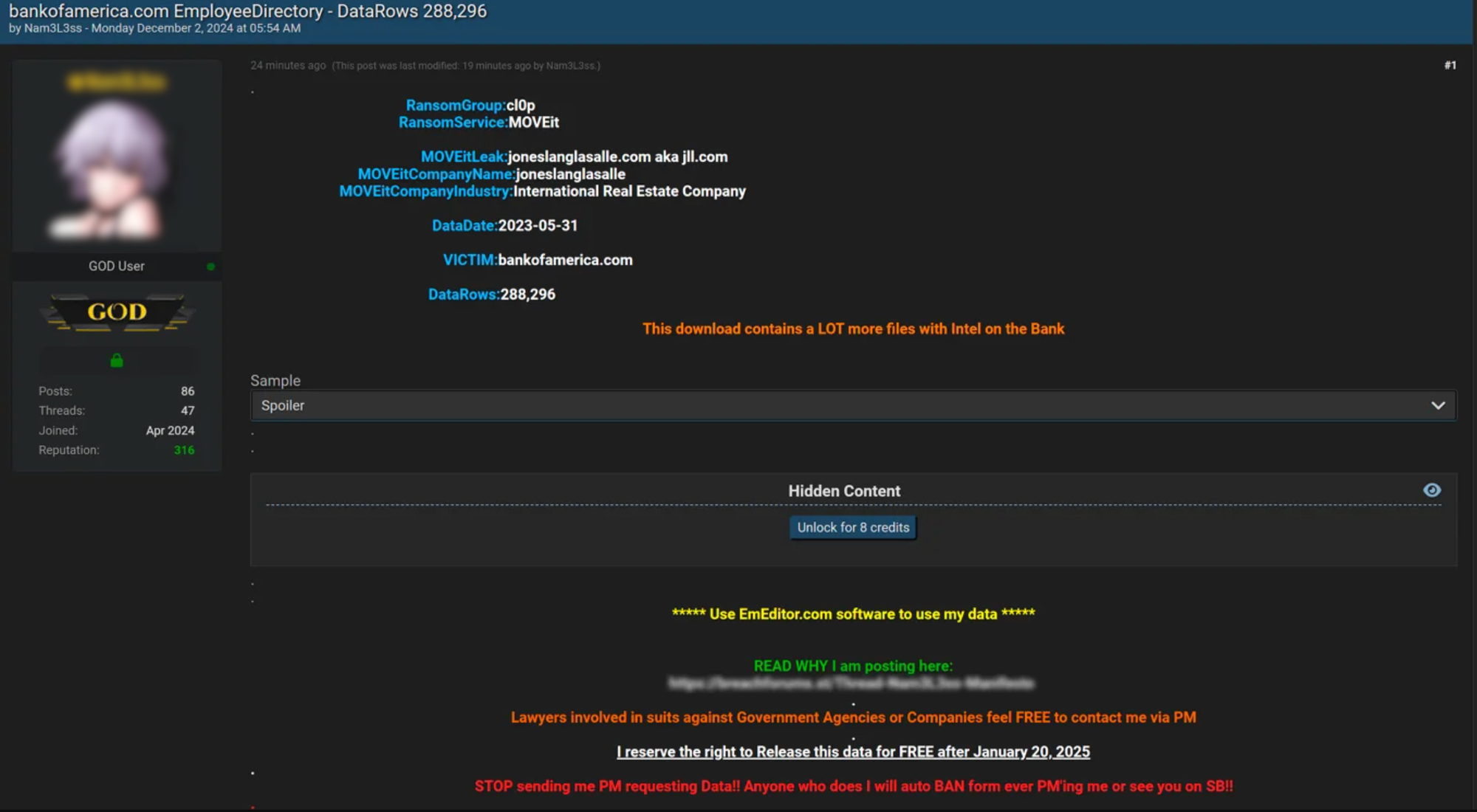
Task: Click the GOD rank badge
Action: tap(117, 312)
